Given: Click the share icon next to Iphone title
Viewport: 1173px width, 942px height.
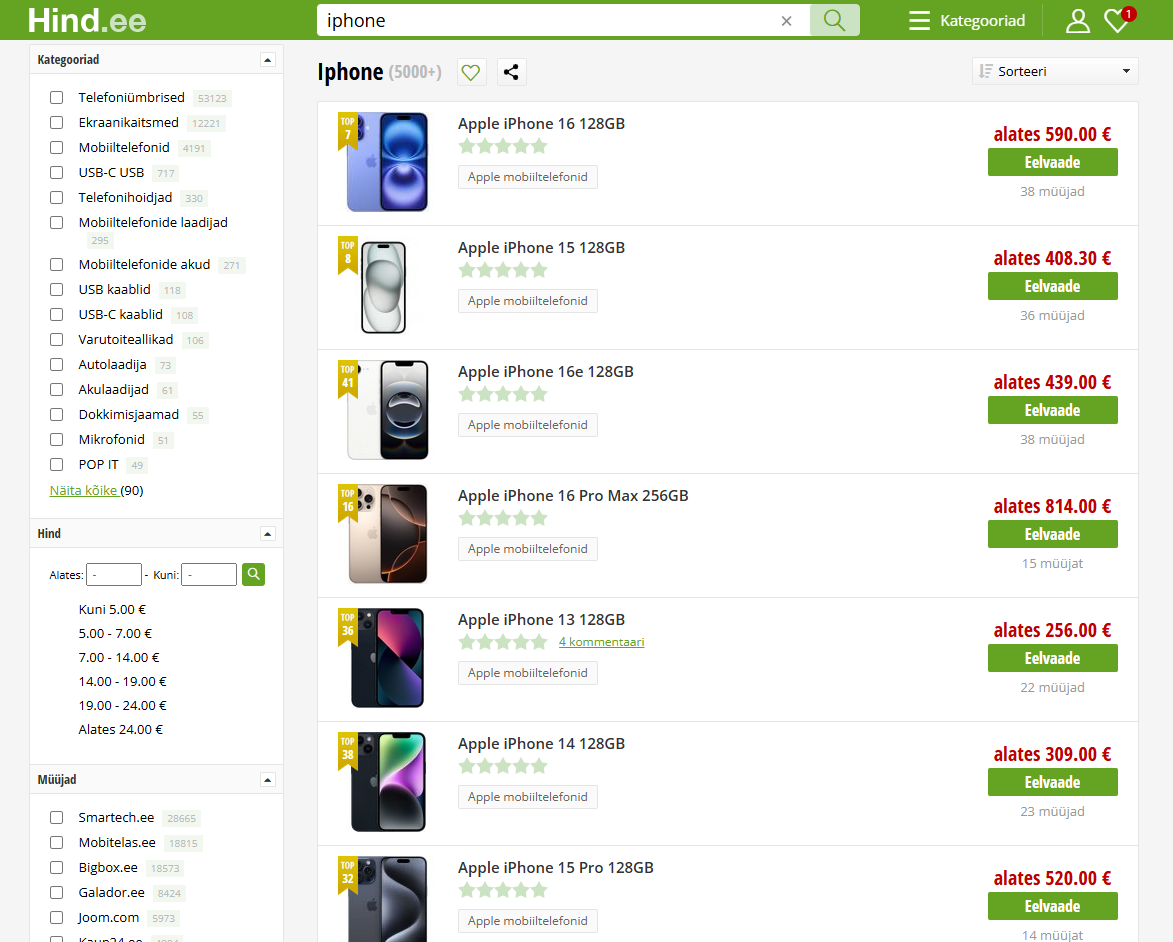Looking at the screenshot, I should tap(511, 72).
